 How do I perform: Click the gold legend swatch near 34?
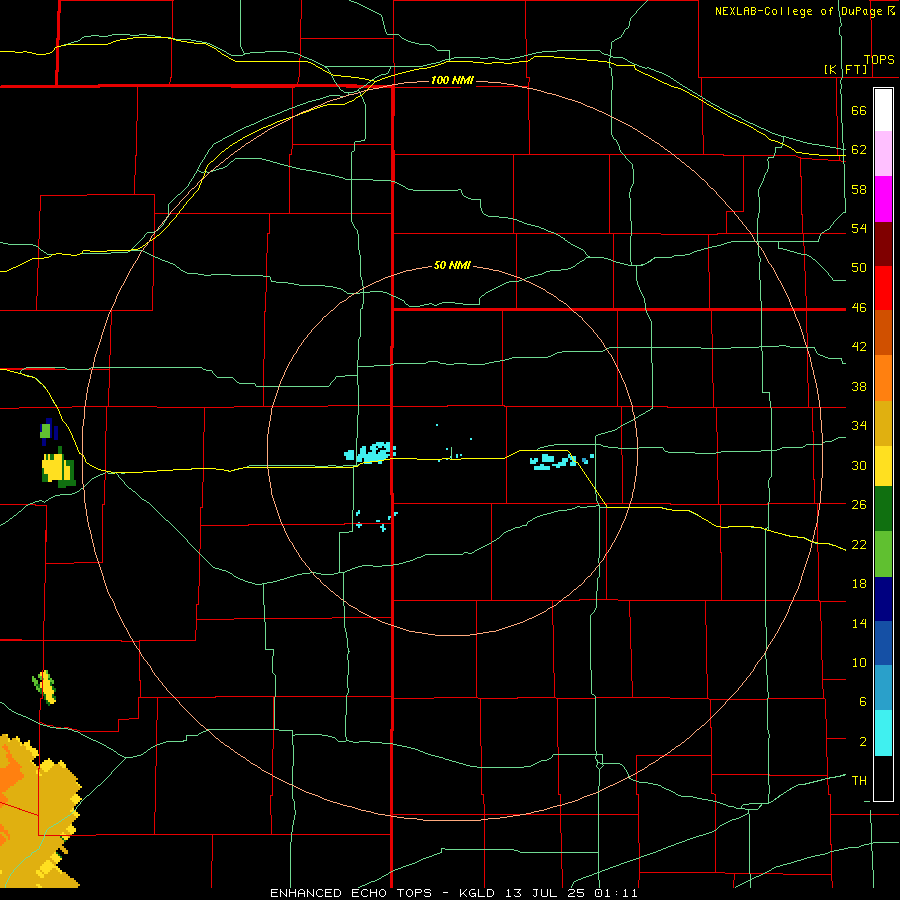883,423
